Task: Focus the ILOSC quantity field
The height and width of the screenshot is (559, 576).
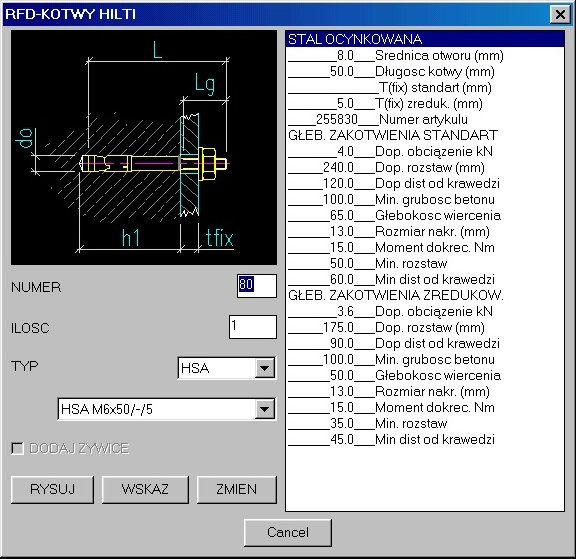Action: [x=252, y=327]
